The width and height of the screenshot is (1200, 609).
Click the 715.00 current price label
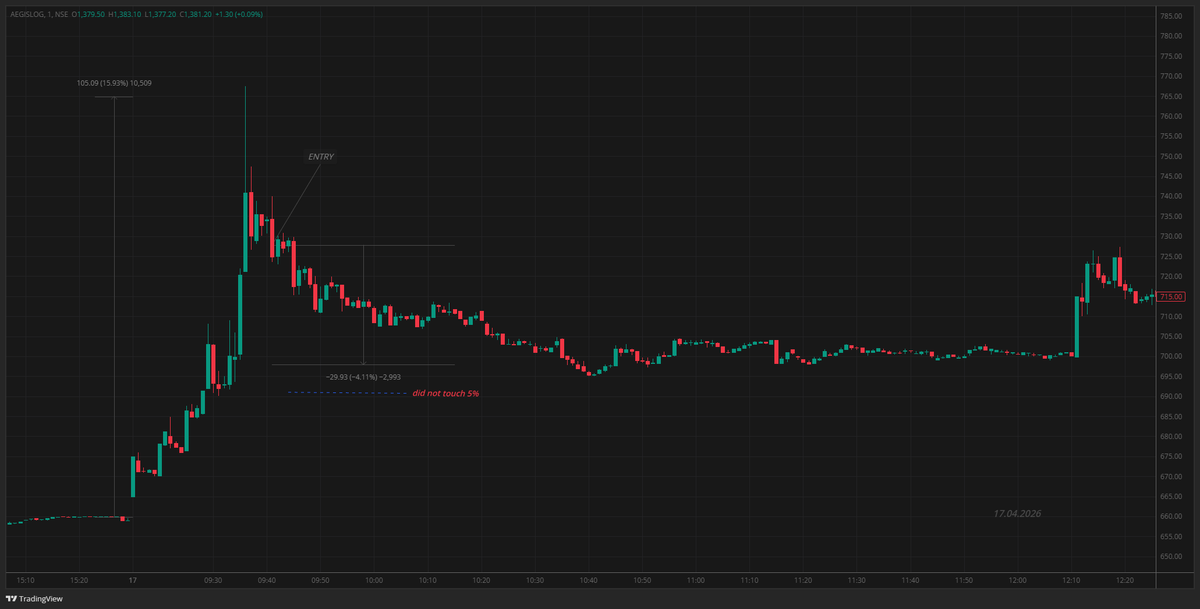(1171, 297)
